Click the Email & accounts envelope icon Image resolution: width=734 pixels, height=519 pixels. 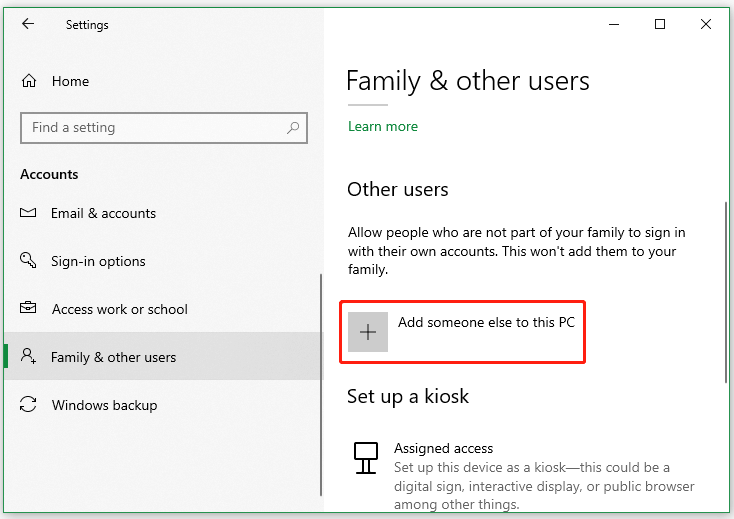point(28,213)
